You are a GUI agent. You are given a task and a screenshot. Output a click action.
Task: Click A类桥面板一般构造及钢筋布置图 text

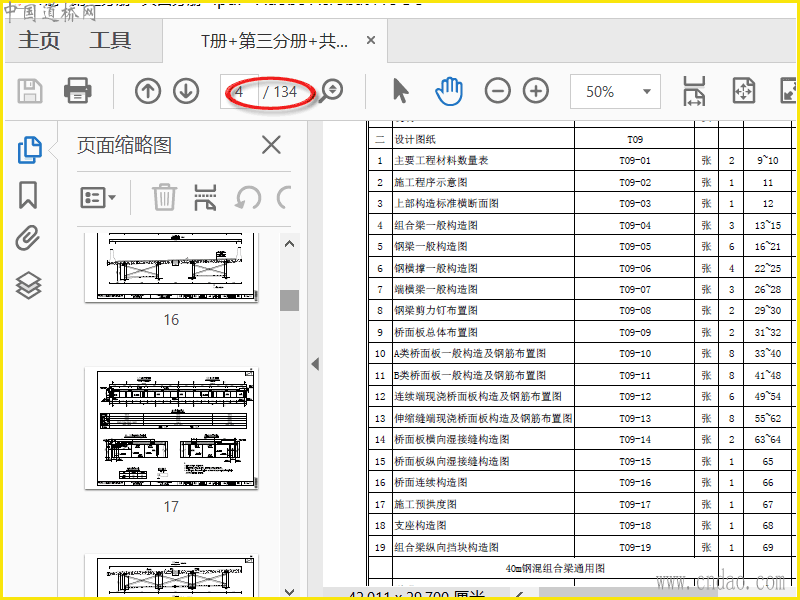[470, 354]
